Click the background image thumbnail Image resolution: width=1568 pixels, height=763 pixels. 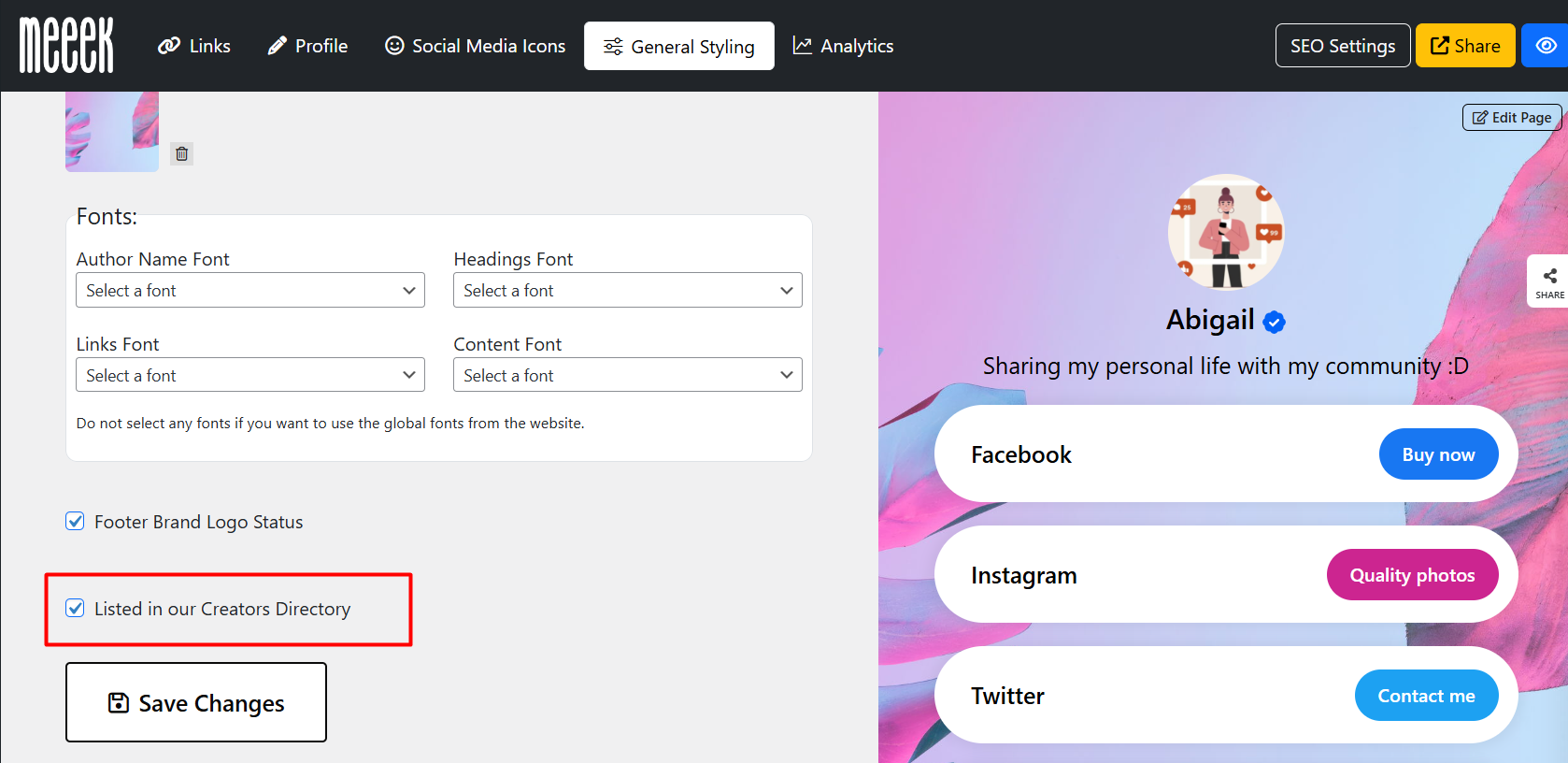[x=112, y=132]
